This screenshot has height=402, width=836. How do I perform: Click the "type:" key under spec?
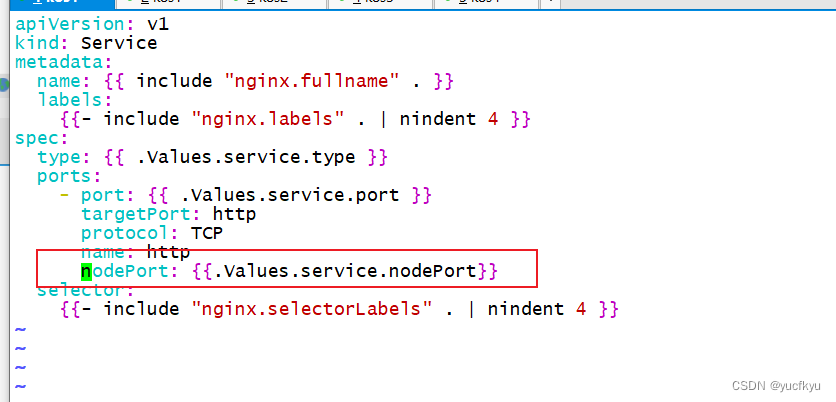(64, 157)
